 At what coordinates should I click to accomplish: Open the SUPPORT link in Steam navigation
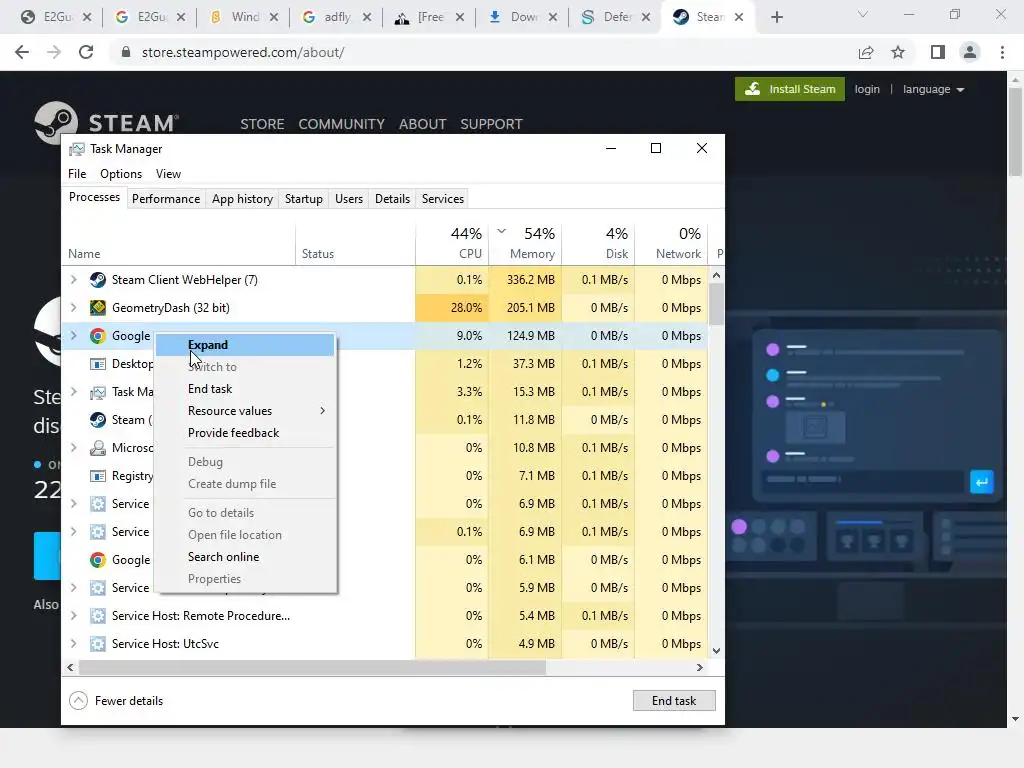click(491, 124)
